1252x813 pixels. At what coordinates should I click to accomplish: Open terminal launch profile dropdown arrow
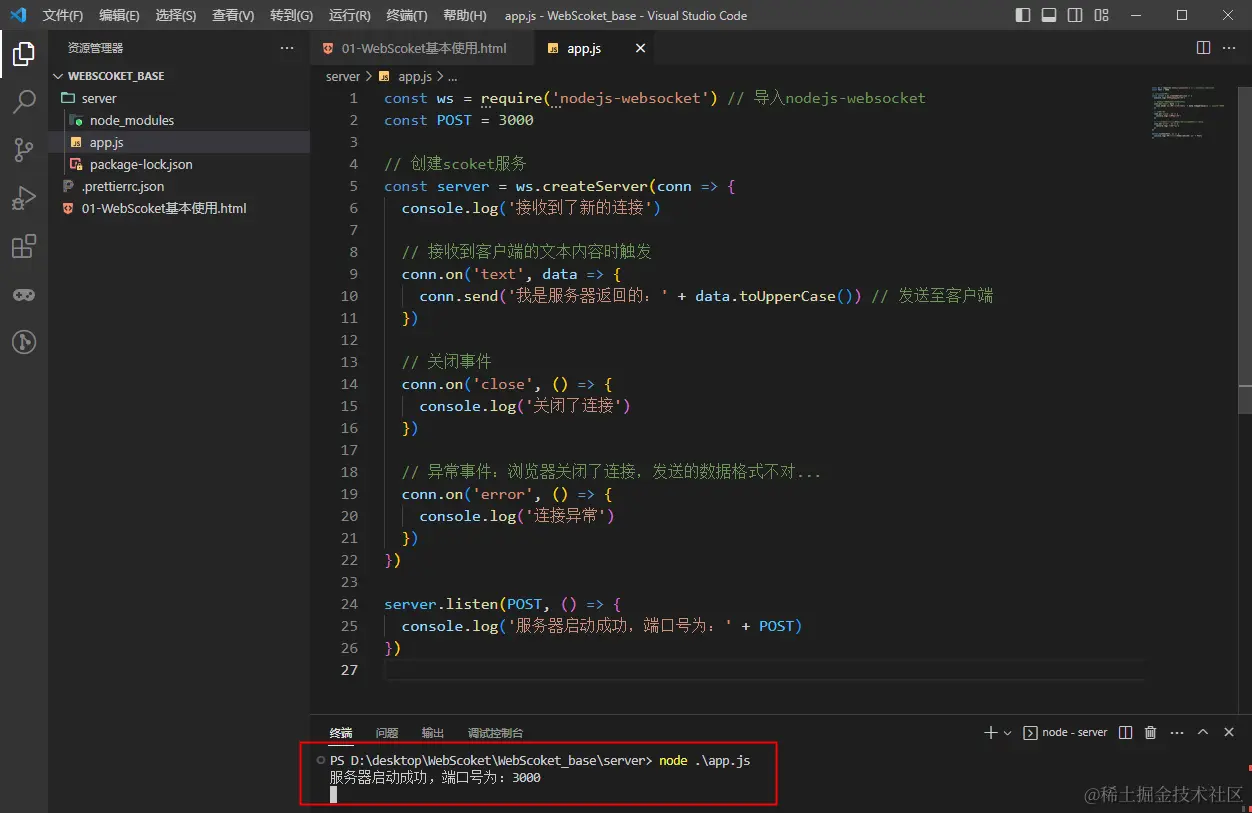pyautogui.click(x=1007, y=733)
